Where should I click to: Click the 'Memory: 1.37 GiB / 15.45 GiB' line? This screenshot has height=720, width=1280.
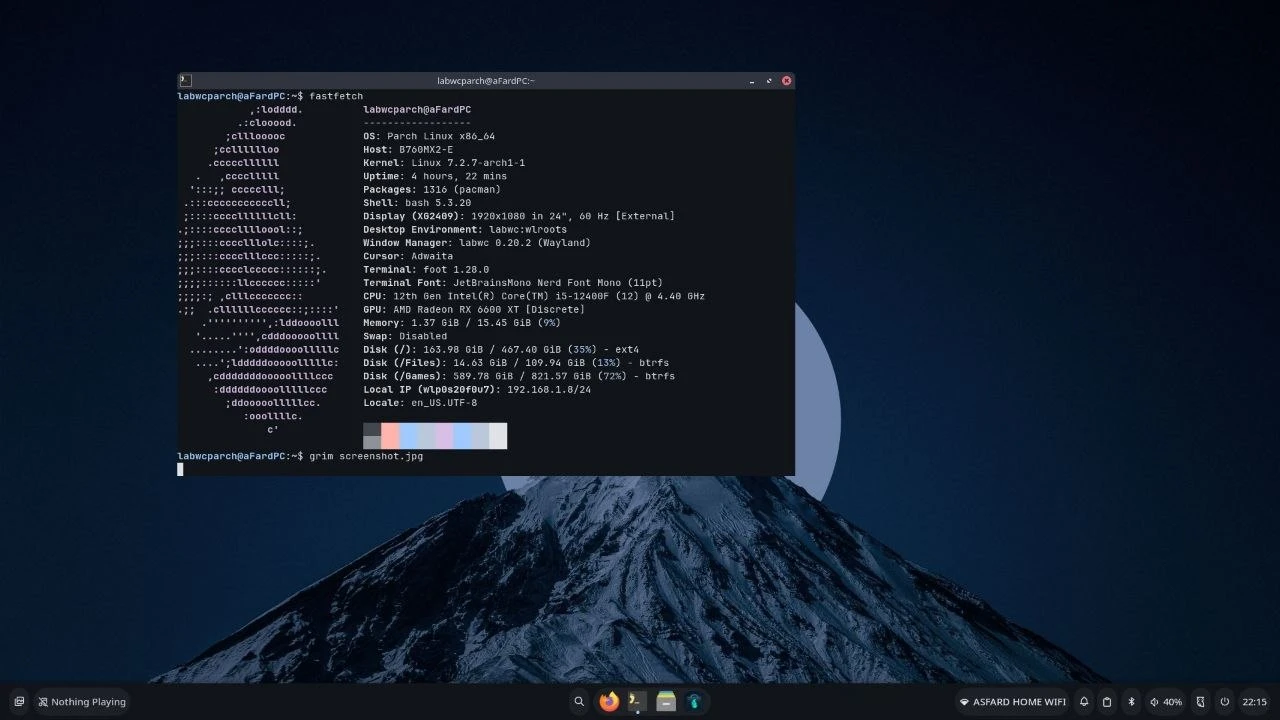pyautogui.click(x=462, y=323)
